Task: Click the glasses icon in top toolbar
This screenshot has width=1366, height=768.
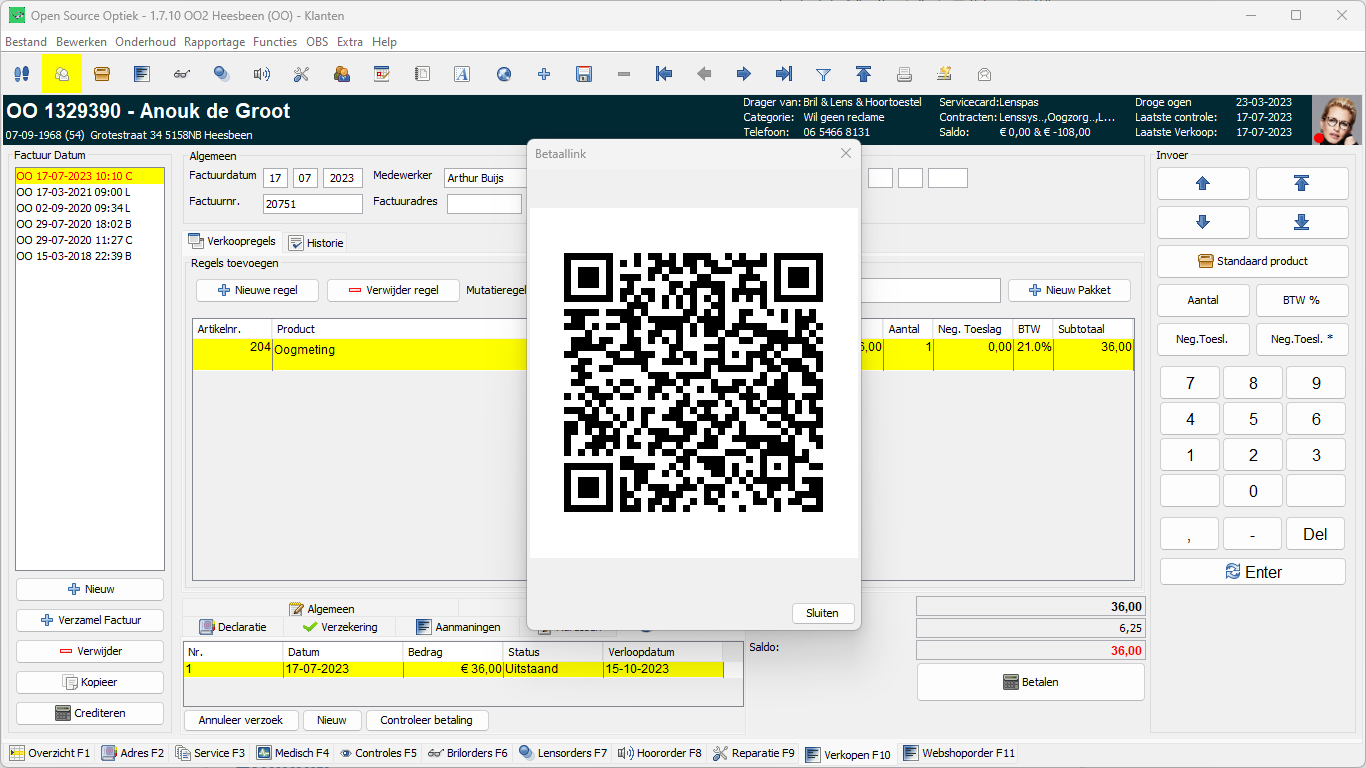Action: 182,74
